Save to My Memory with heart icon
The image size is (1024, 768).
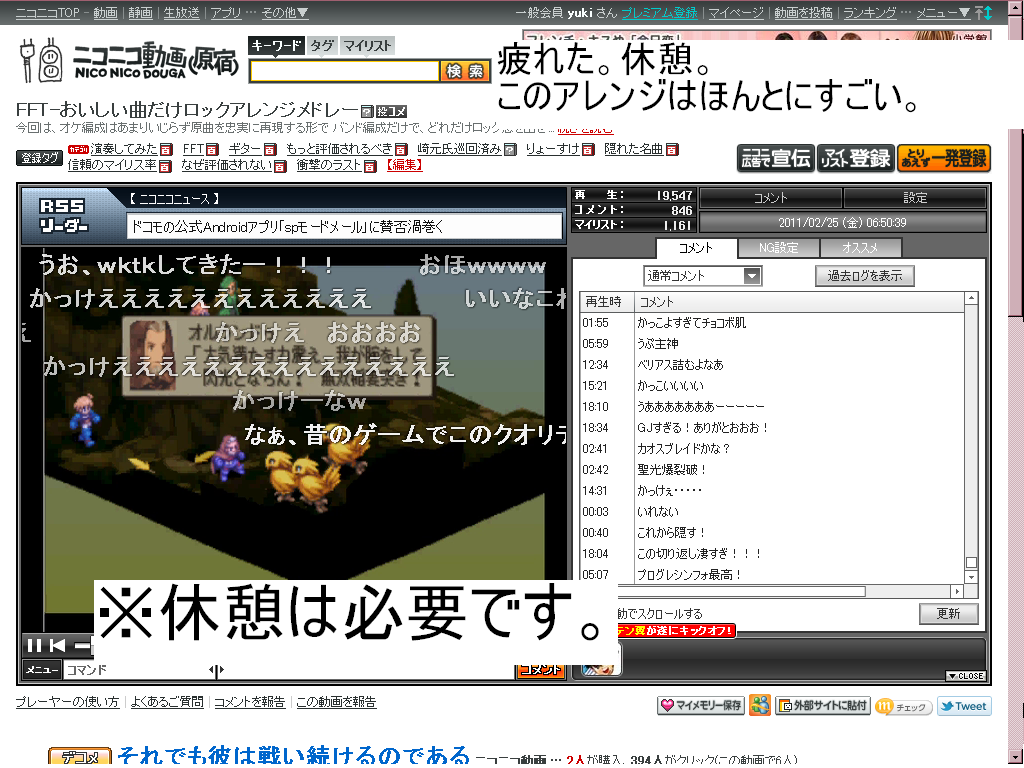click(701, 706)
